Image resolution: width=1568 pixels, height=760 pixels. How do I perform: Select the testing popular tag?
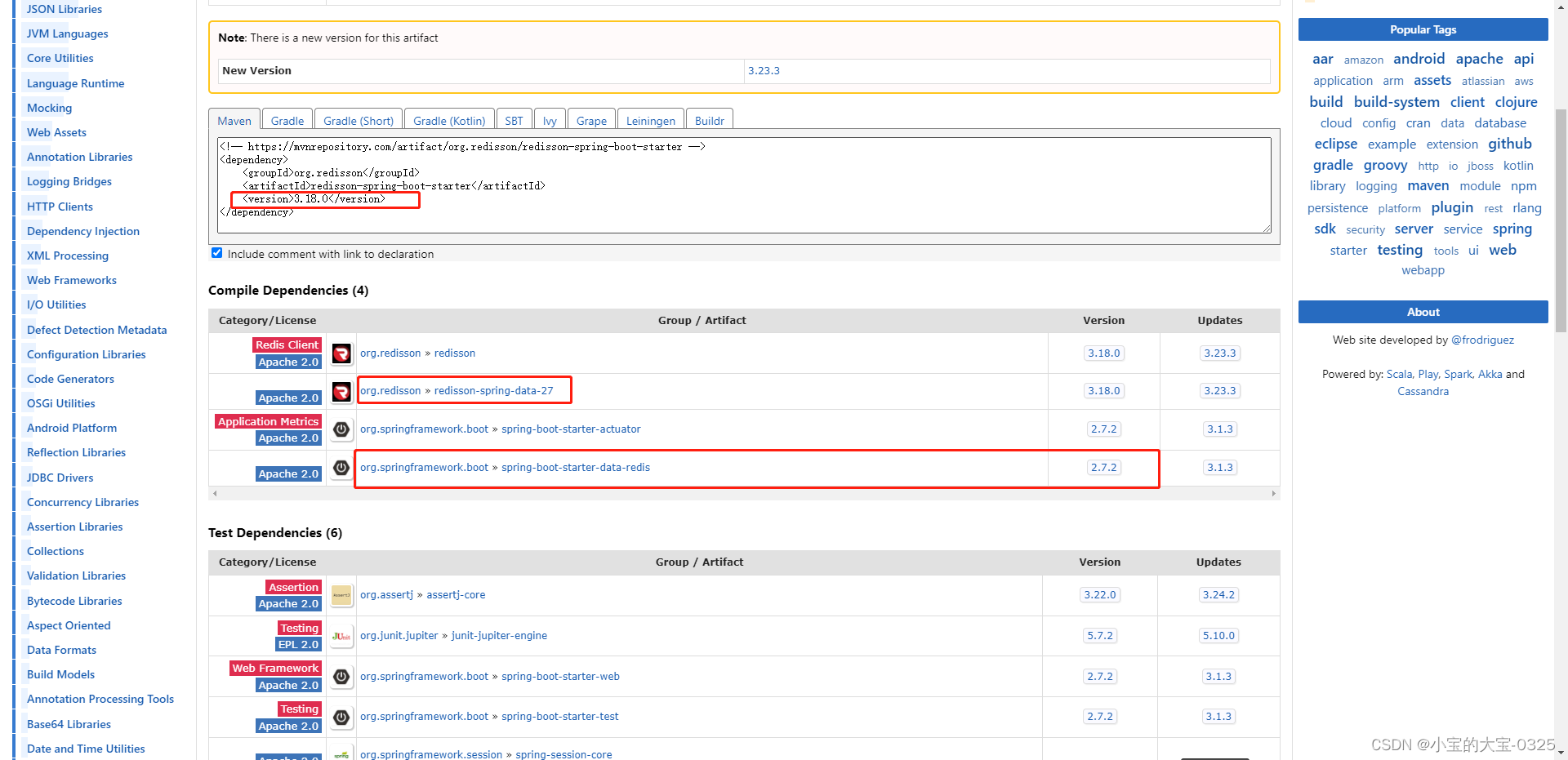click(x=1400, y=250)
